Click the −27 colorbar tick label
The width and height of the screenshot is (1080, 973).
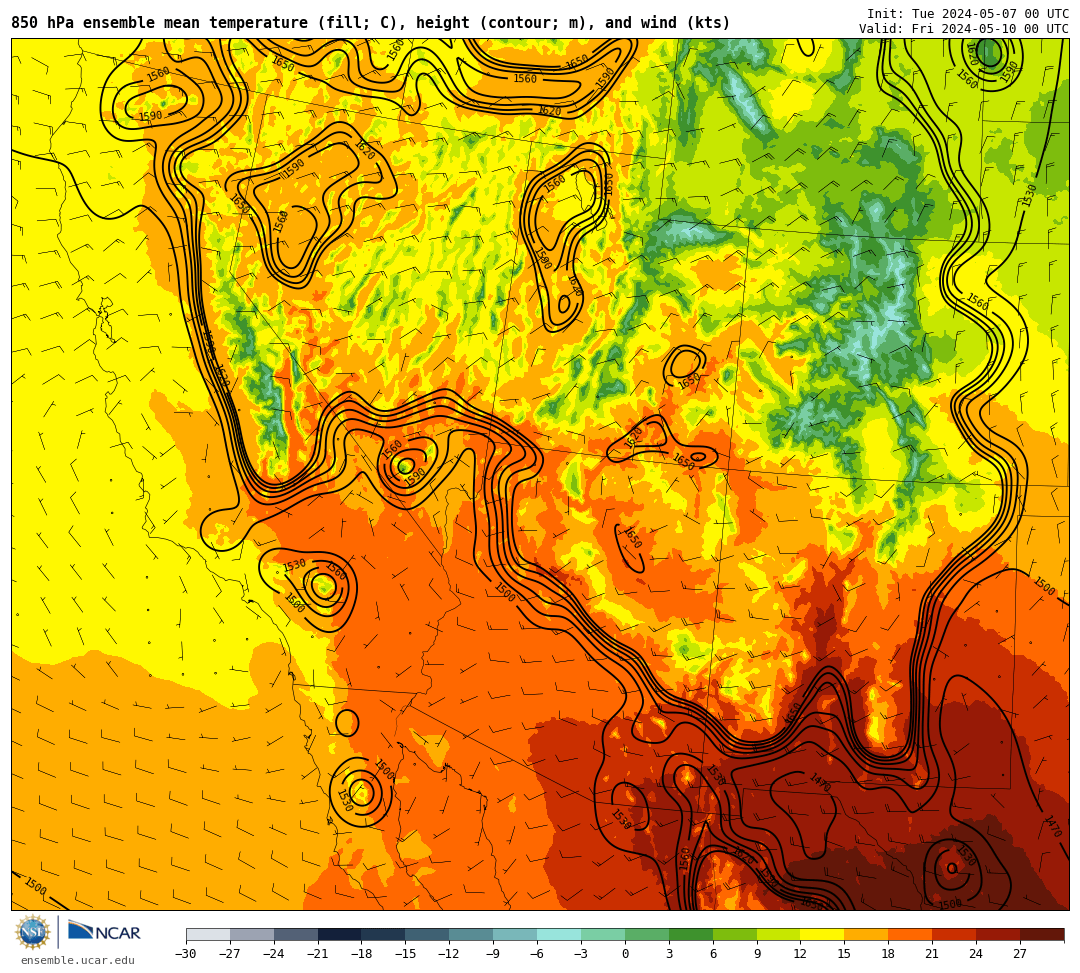pos(230,954)
